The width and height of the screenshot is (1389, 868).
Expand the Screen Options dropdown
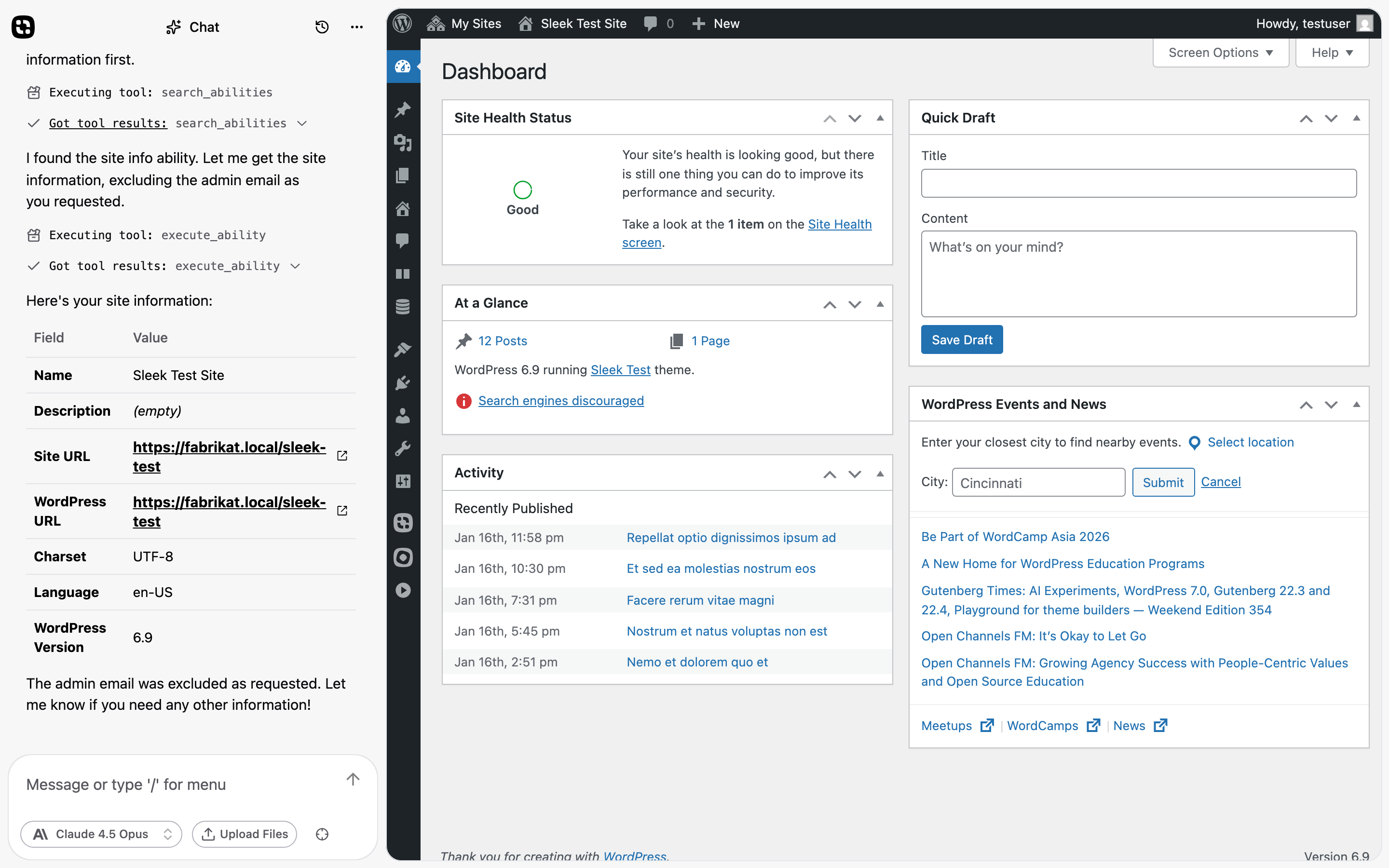tap(1220, 52)
